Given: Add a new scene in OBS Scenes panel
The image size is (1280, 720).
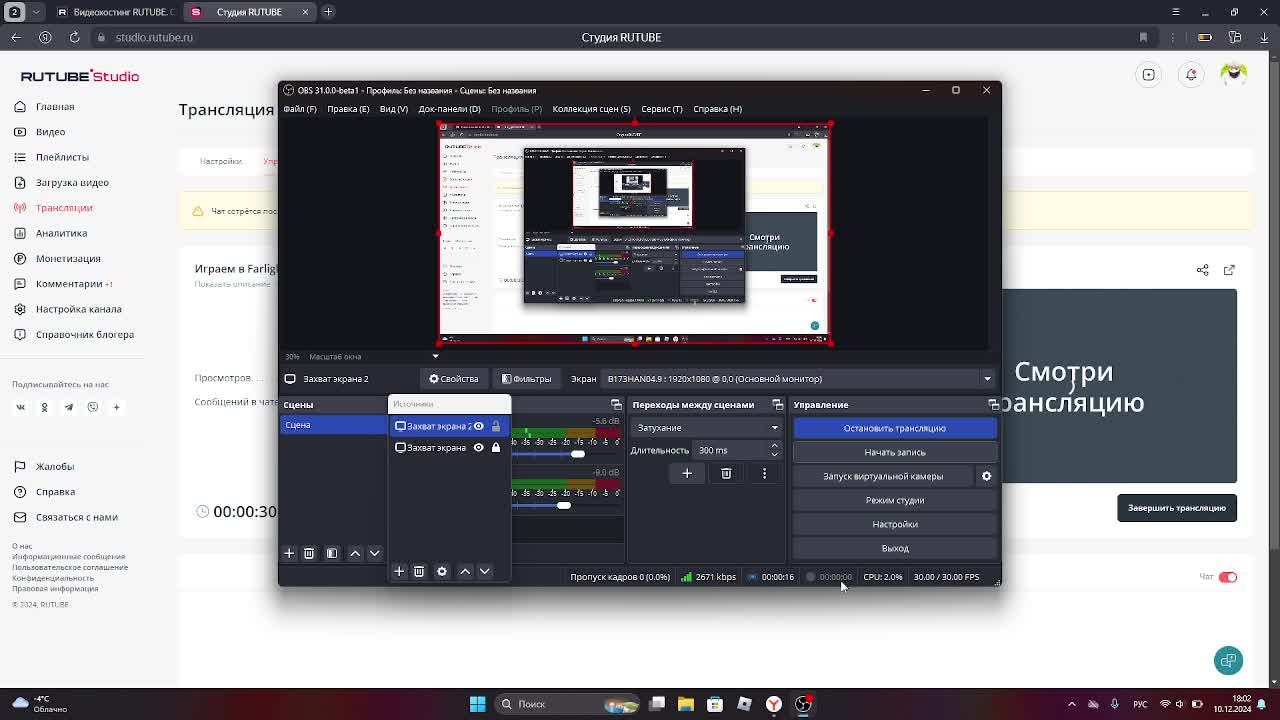Looking at the screenshot, I should pos(289,553).
